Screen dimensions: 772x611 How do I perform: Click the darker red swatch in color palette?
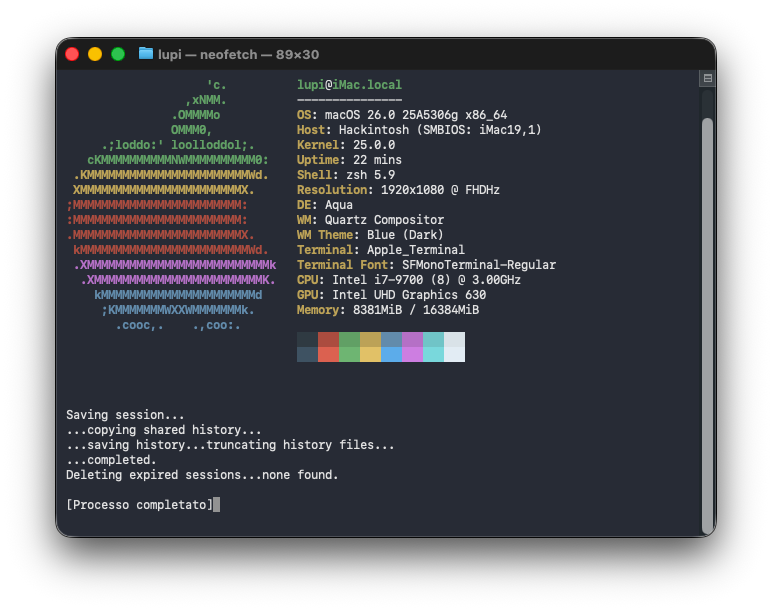point(328,339)
